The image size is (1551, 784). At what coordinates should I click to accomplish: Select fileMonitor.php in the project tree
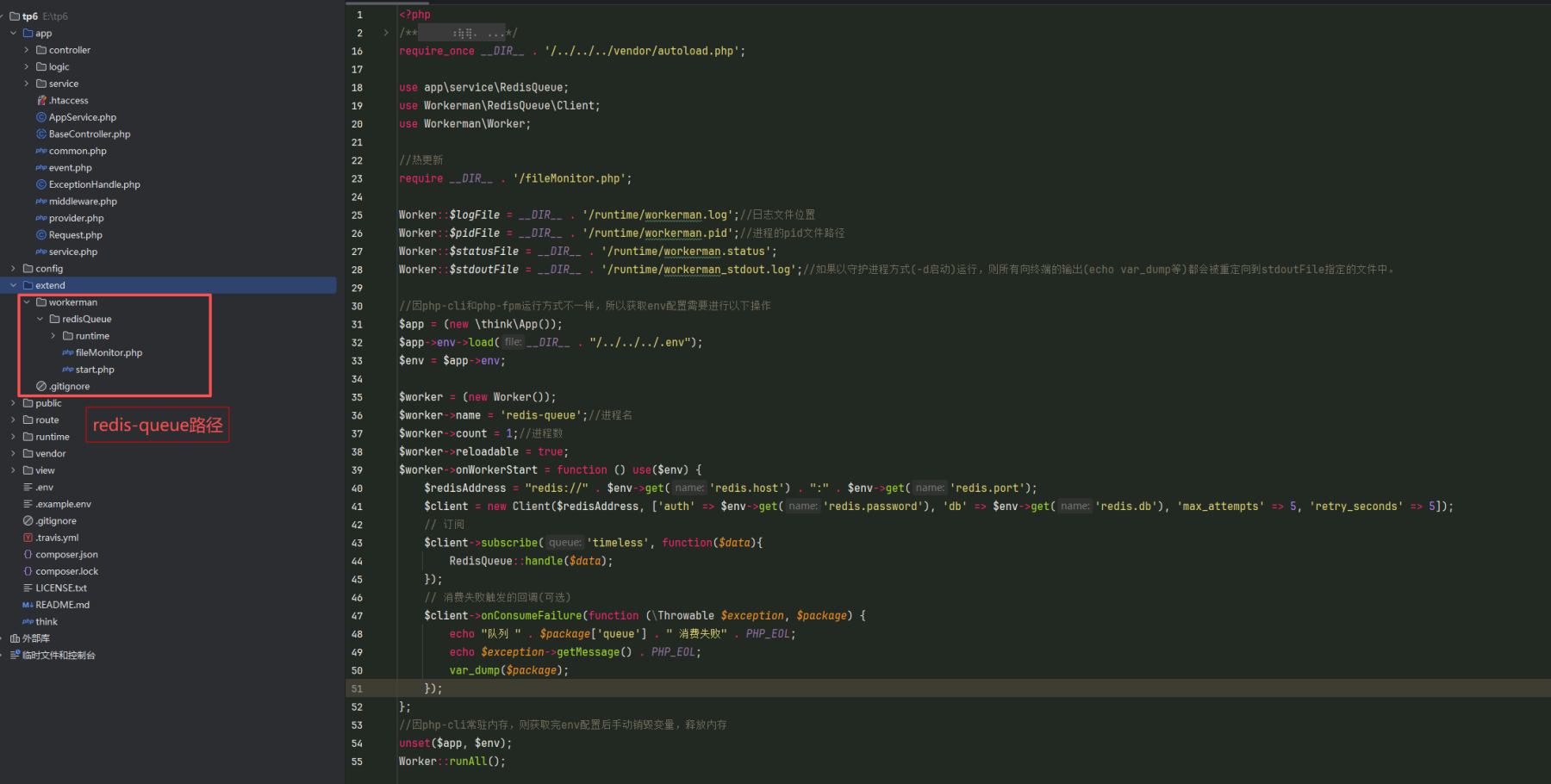tap(109, 352)
